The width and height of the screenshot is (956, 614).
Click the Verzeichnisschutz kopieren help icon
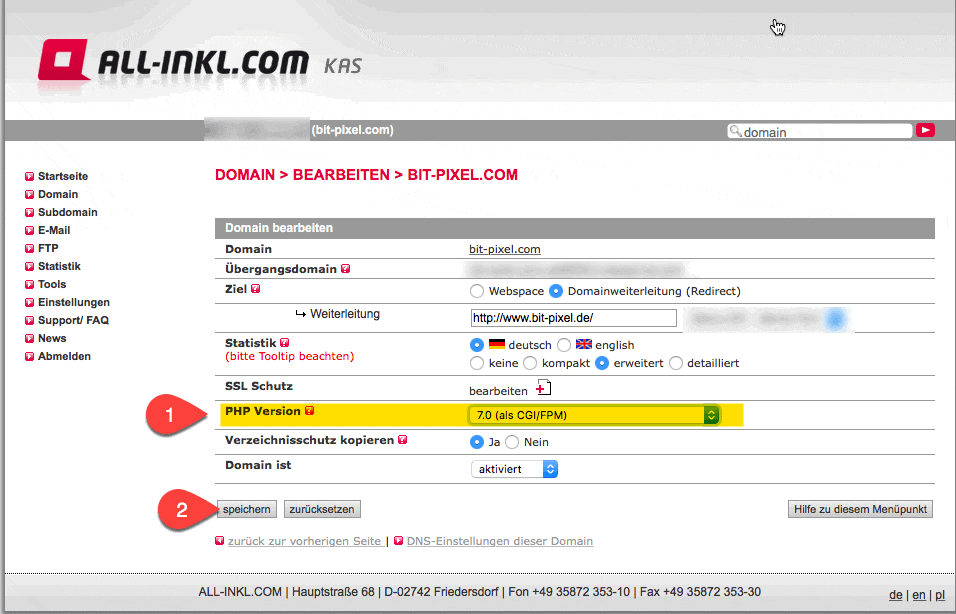coord(402,440)
